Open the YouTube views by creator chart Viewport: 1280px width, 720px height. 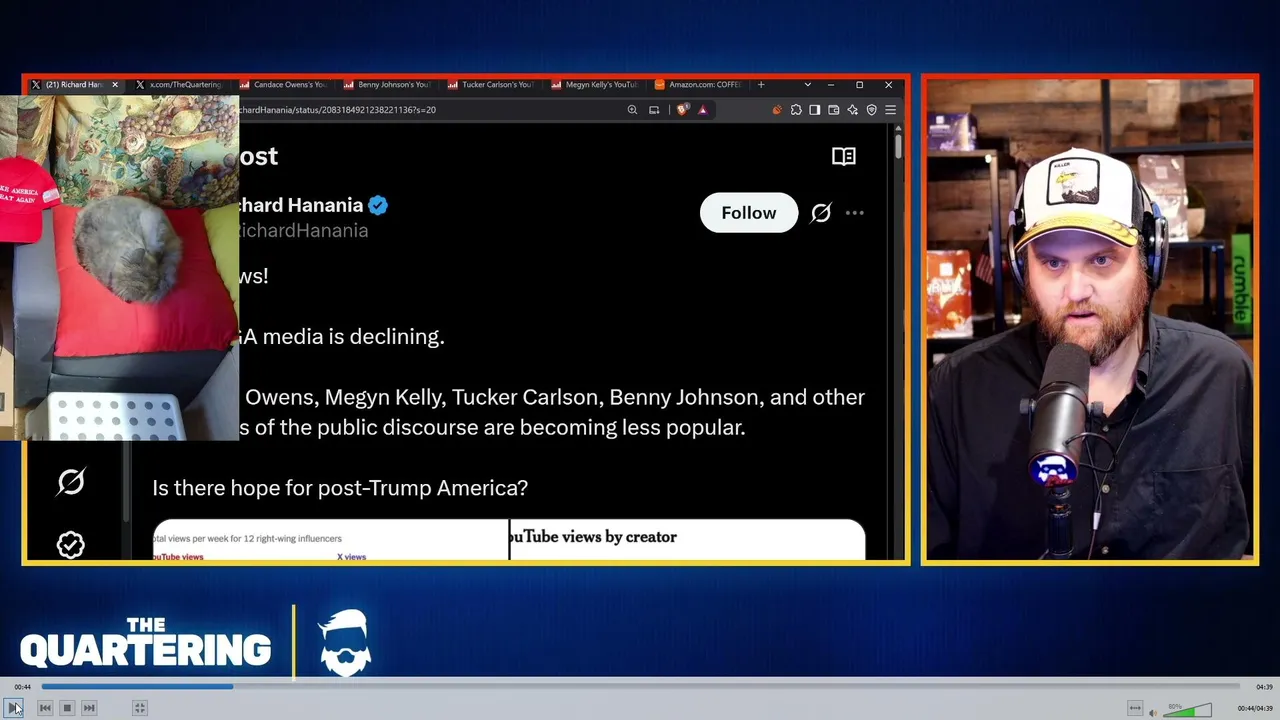click(688, 540)
